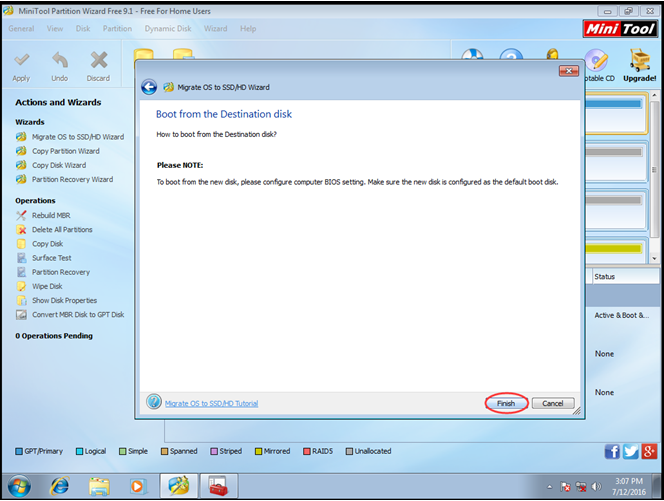664x501 pixels.
Task: Open the Disk menu
Action: point(83,29)
